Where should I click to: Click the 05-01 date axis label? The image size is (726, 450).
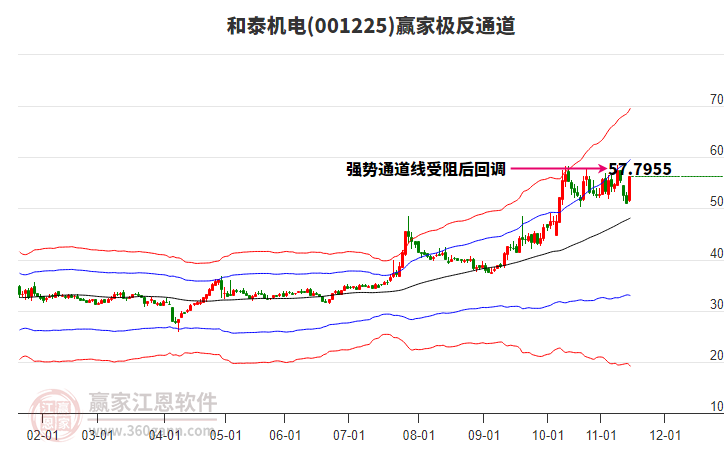225,436
